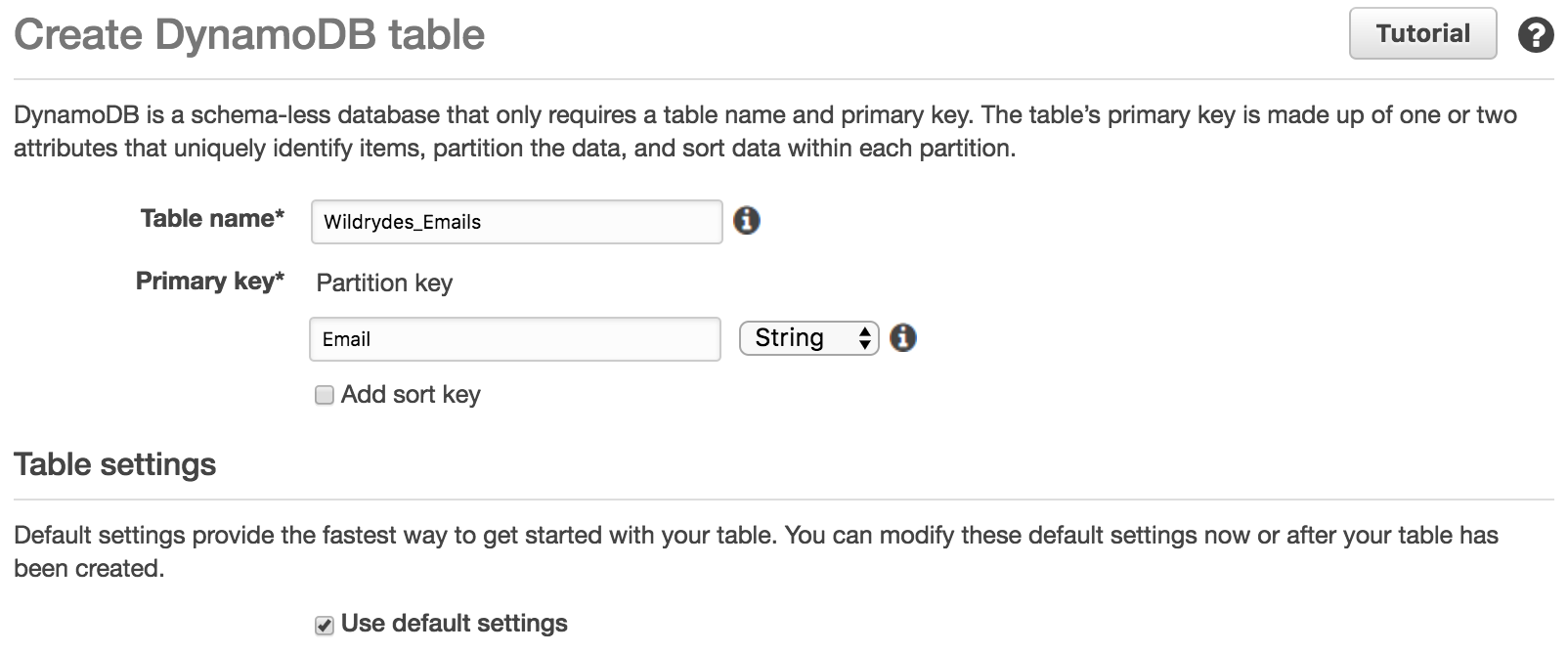Click the partition key field containing Email
Screen dimensions: 1568x653
[515, 339]
